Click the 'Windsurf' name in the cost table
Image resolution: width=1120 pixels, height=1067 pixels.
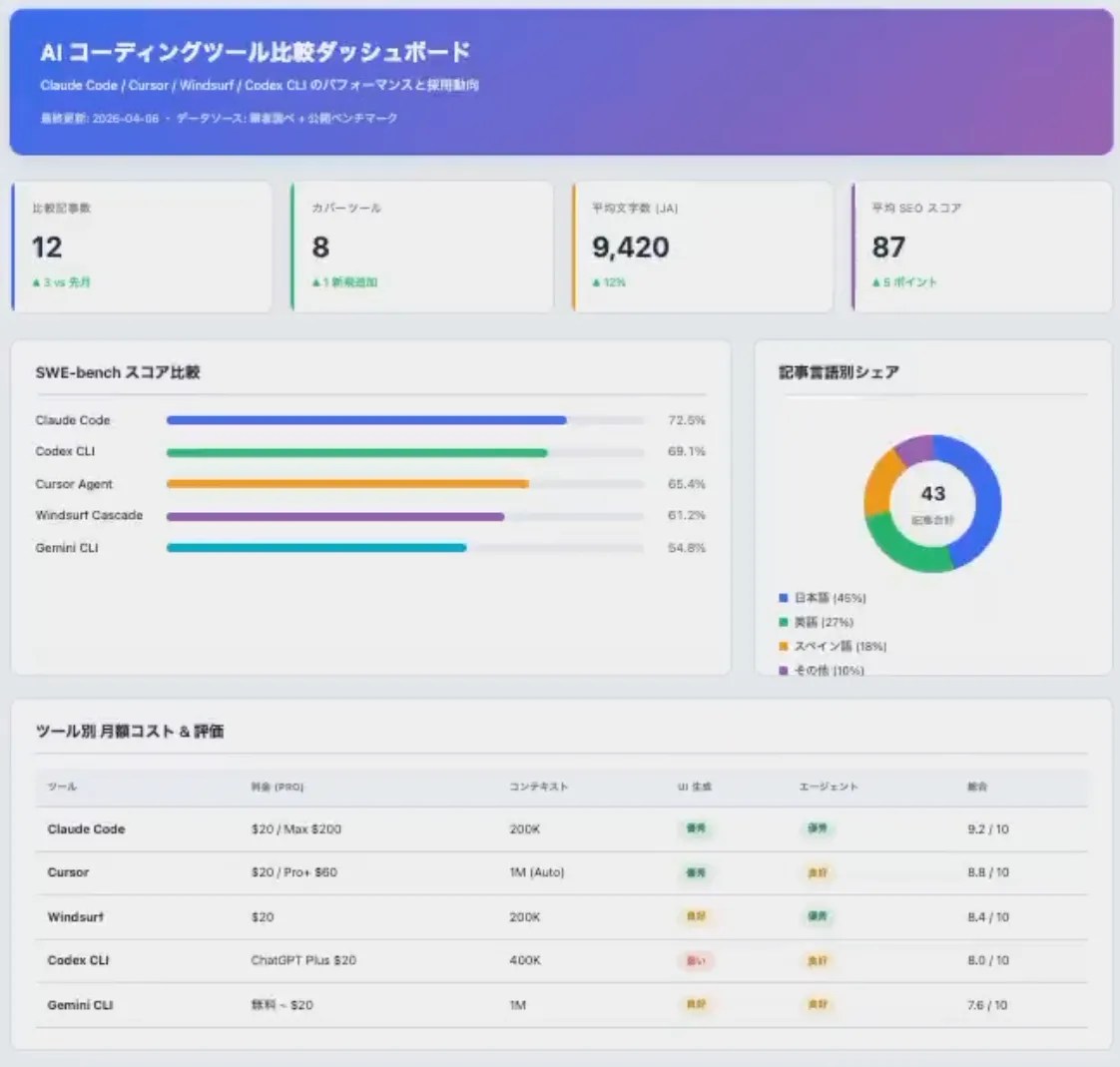(76, 917)
